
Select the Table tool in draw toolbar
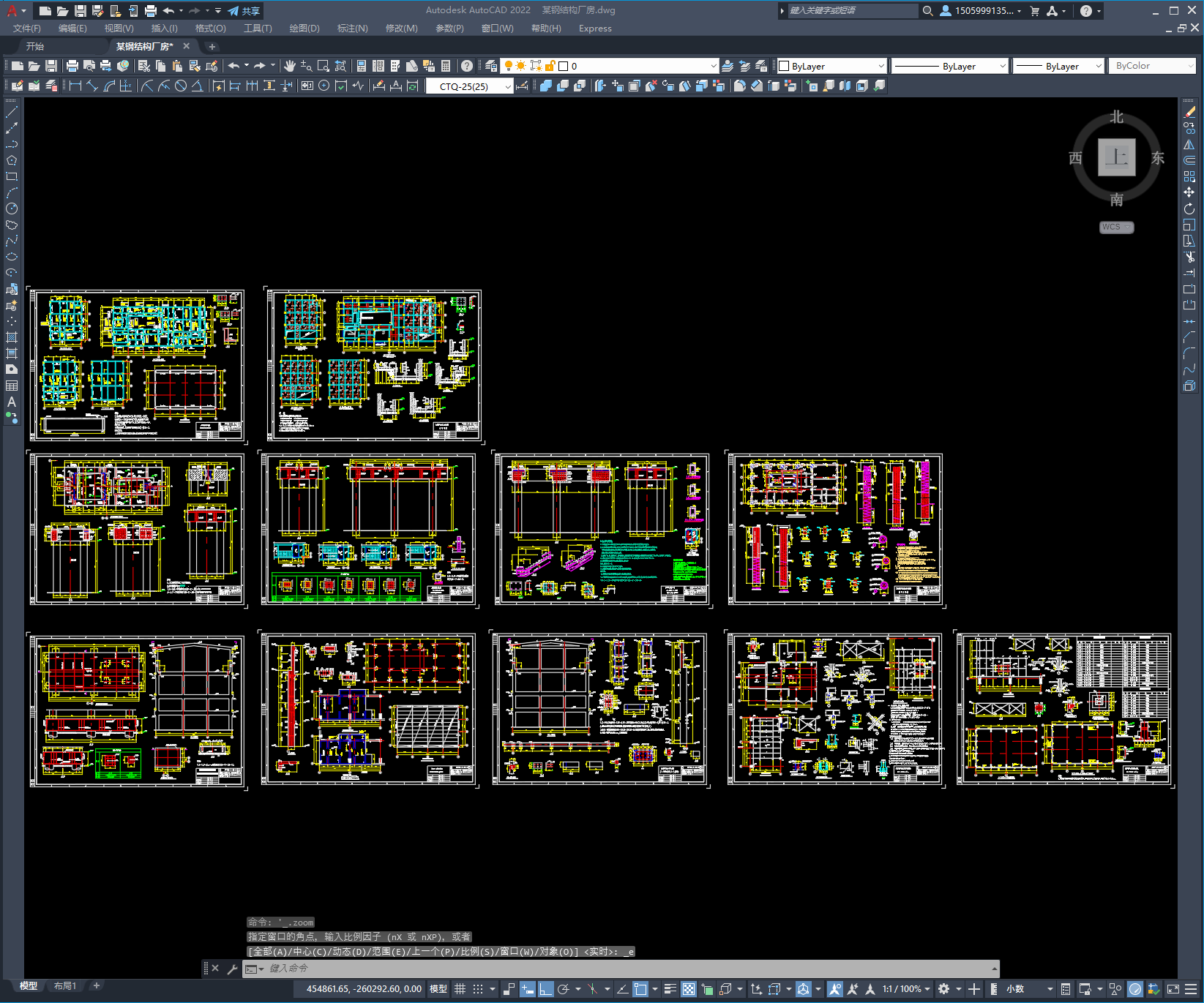tap(12, 386)
